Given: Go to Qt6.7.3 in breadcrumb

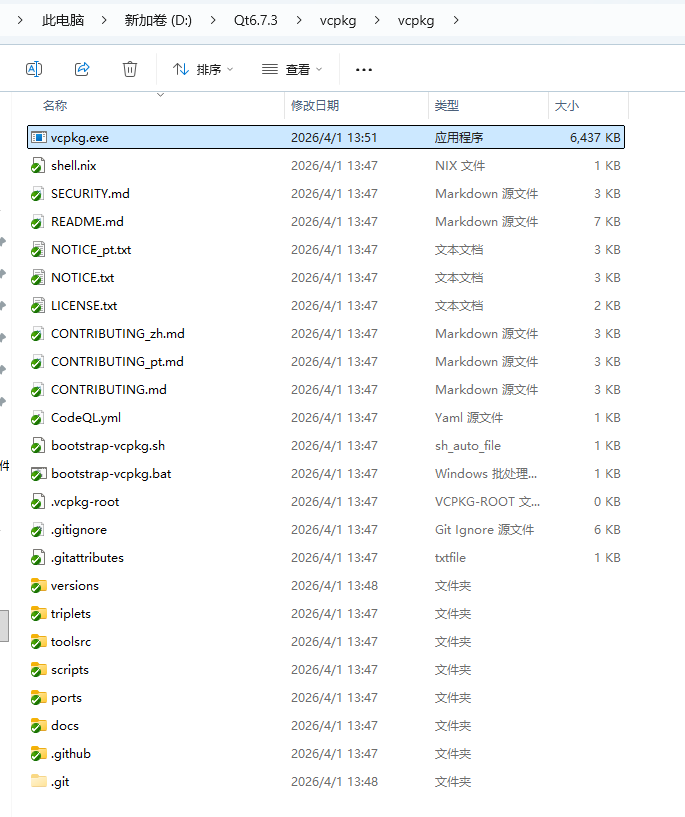Looking at the screenshot, I should coord(255,20).
